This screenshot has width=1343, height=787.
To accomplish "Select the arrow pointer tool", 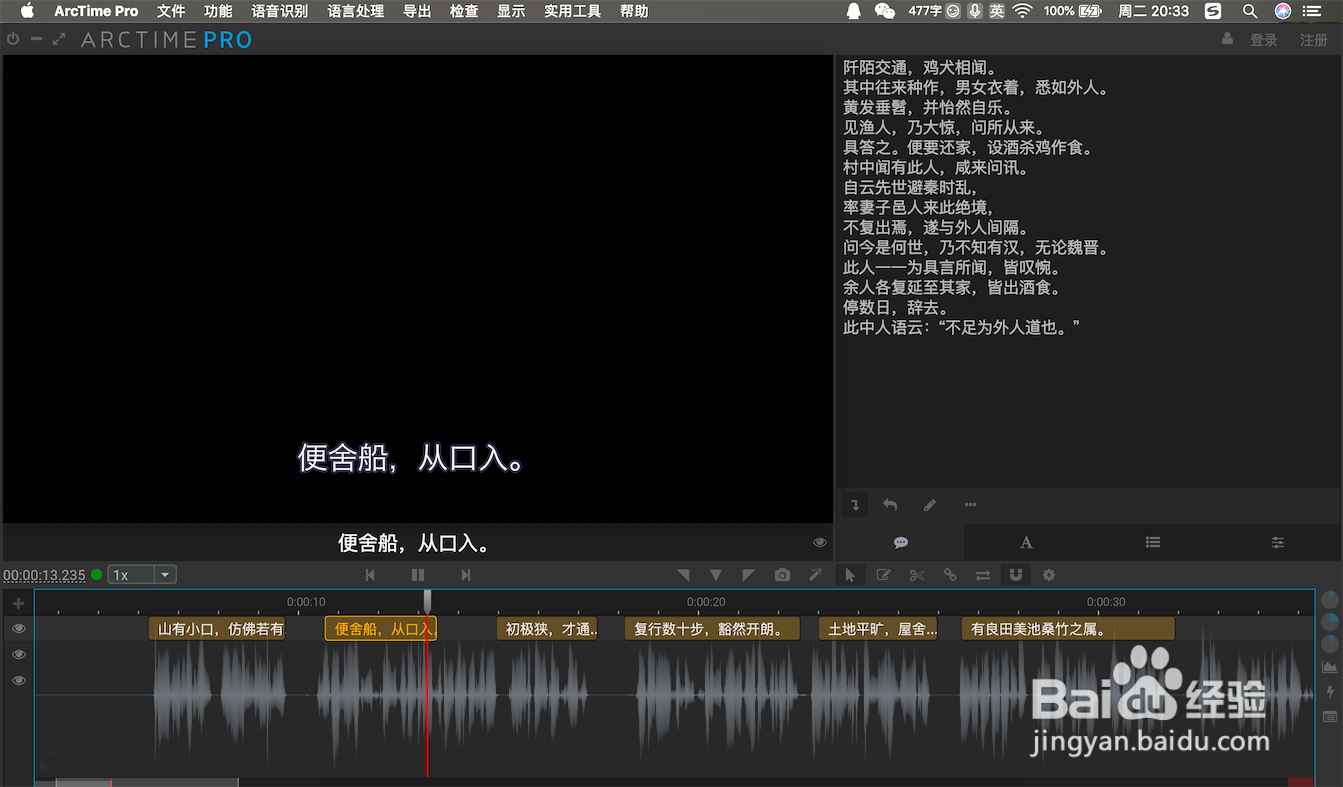I will [850, 575].
